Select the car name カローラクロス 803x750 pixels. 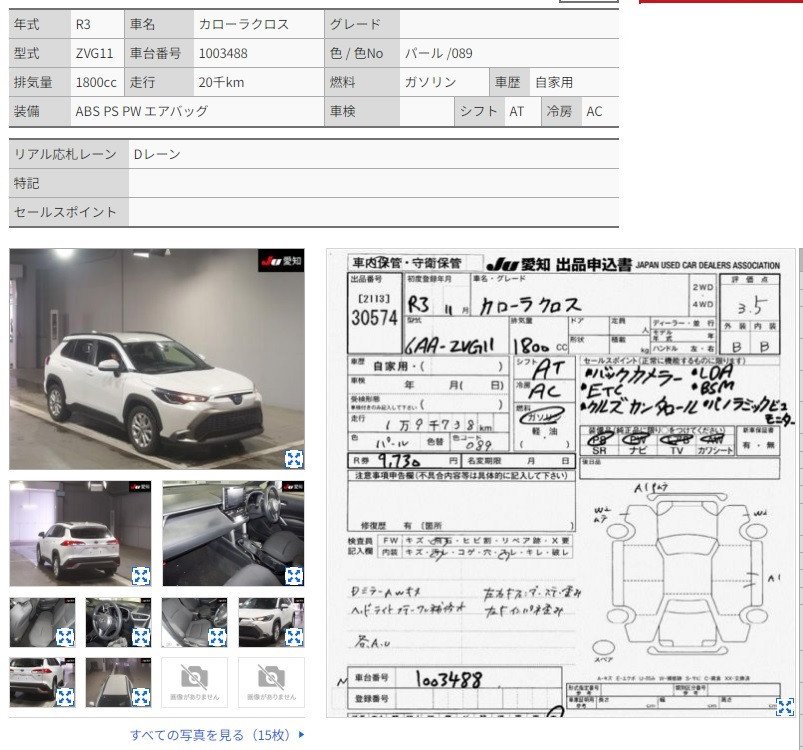[244, 24]
